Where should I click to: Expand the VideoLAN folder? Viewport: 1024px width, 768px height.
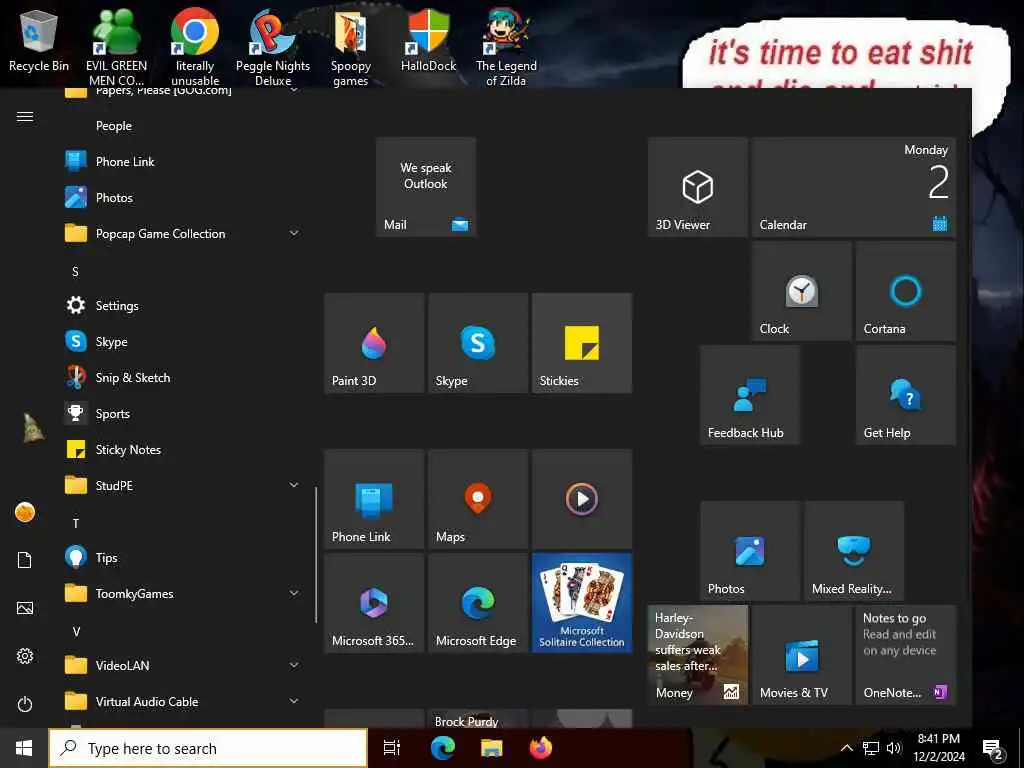[183, 665]
